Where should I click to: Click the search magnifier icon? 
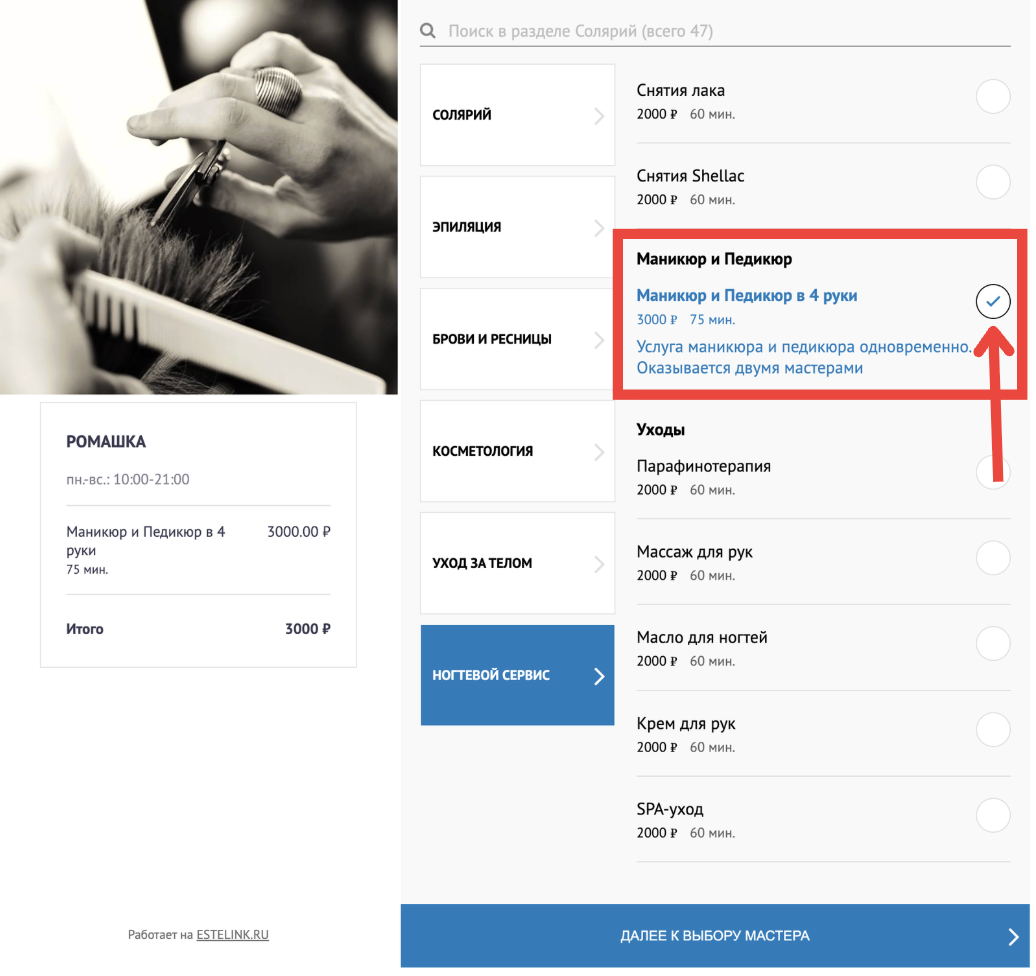click(x=427, y=30)
